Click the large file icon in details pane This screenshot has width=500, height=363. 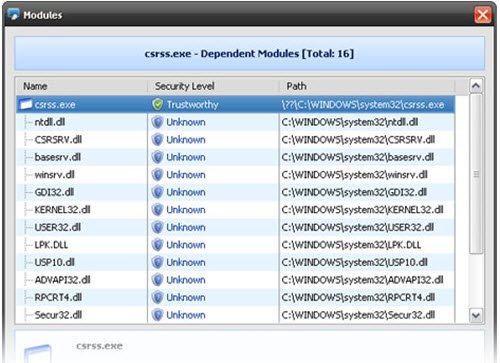(x=38, y=354)
